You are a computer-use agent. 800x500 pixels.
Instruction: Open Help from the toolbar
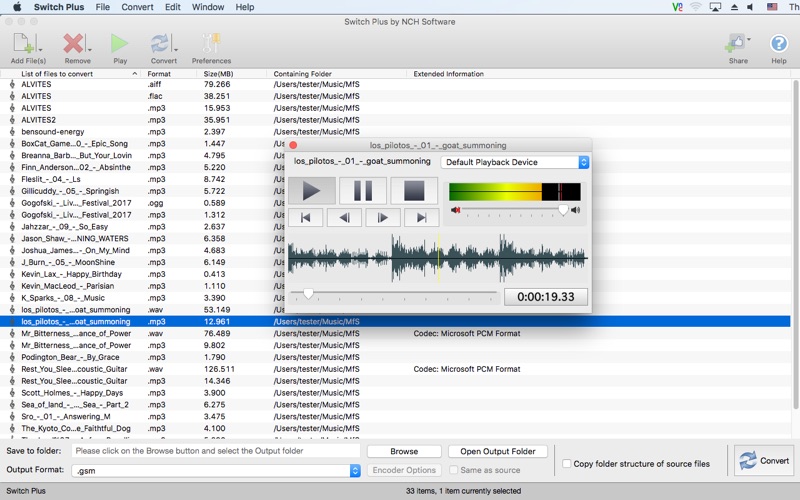click(x=778, y=44)
